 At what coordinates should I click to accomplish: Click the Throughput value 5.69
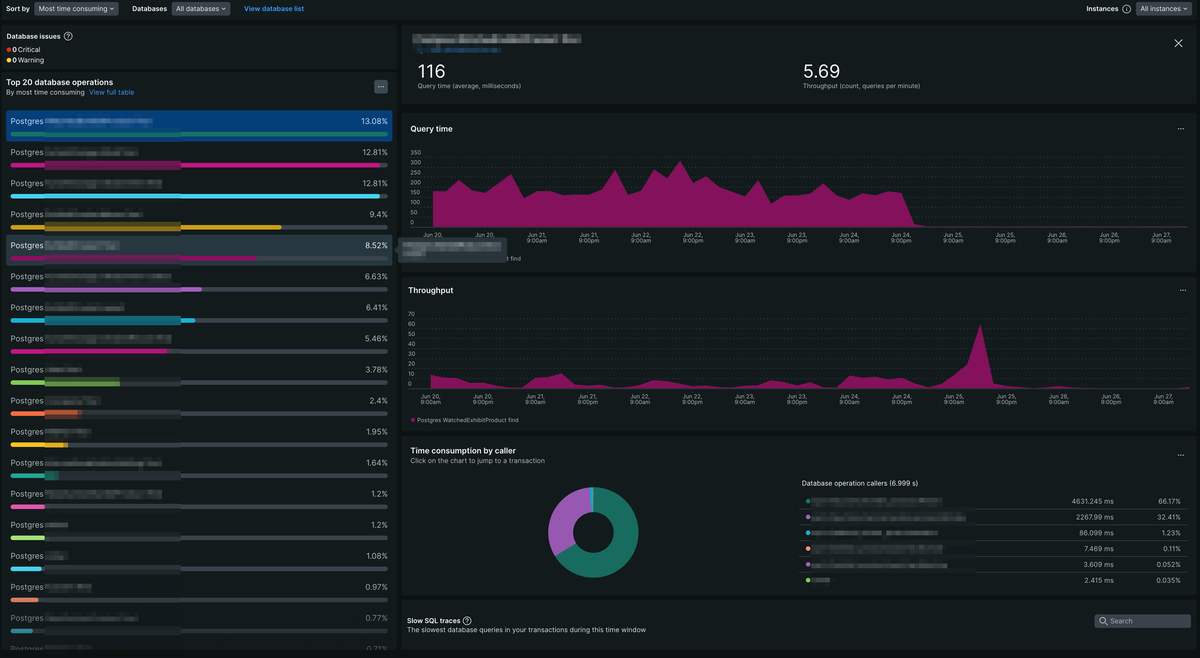(x=821, y=71)
